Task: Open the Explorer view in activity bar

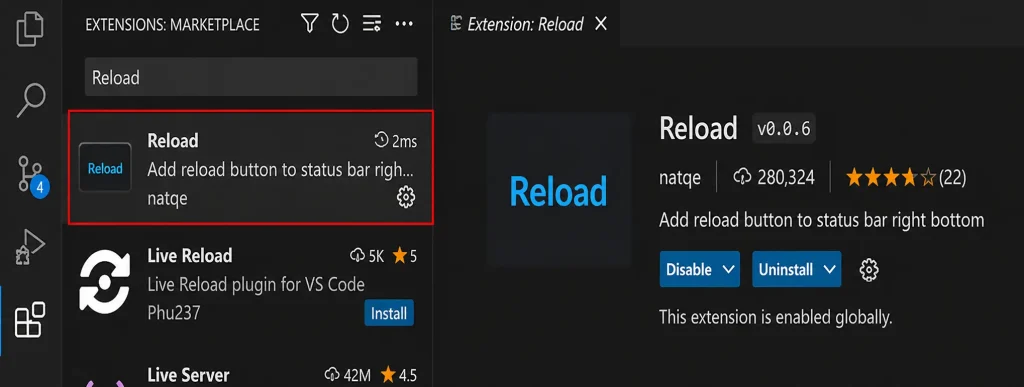Action: coord(30,29)
